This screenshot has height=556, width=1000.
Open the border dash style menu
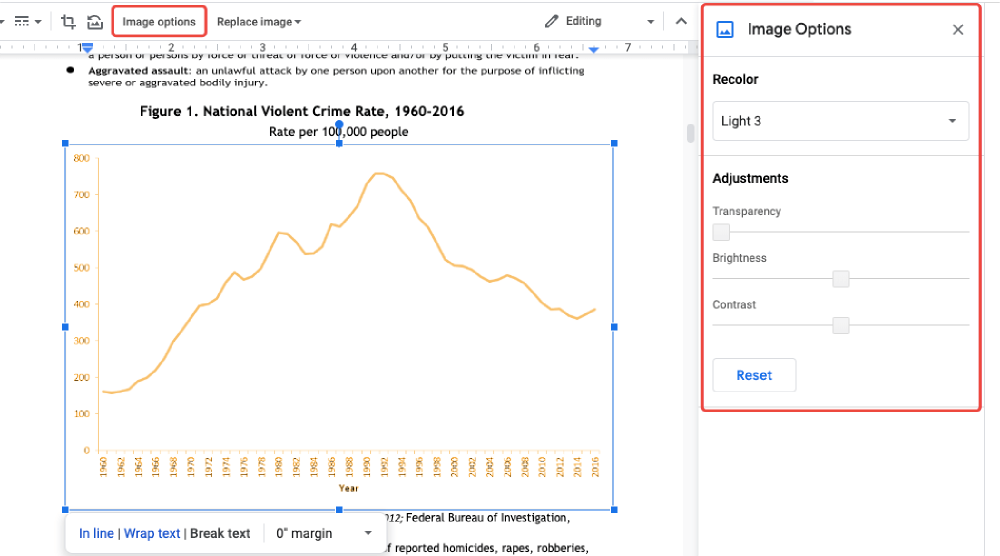point(26,22)
